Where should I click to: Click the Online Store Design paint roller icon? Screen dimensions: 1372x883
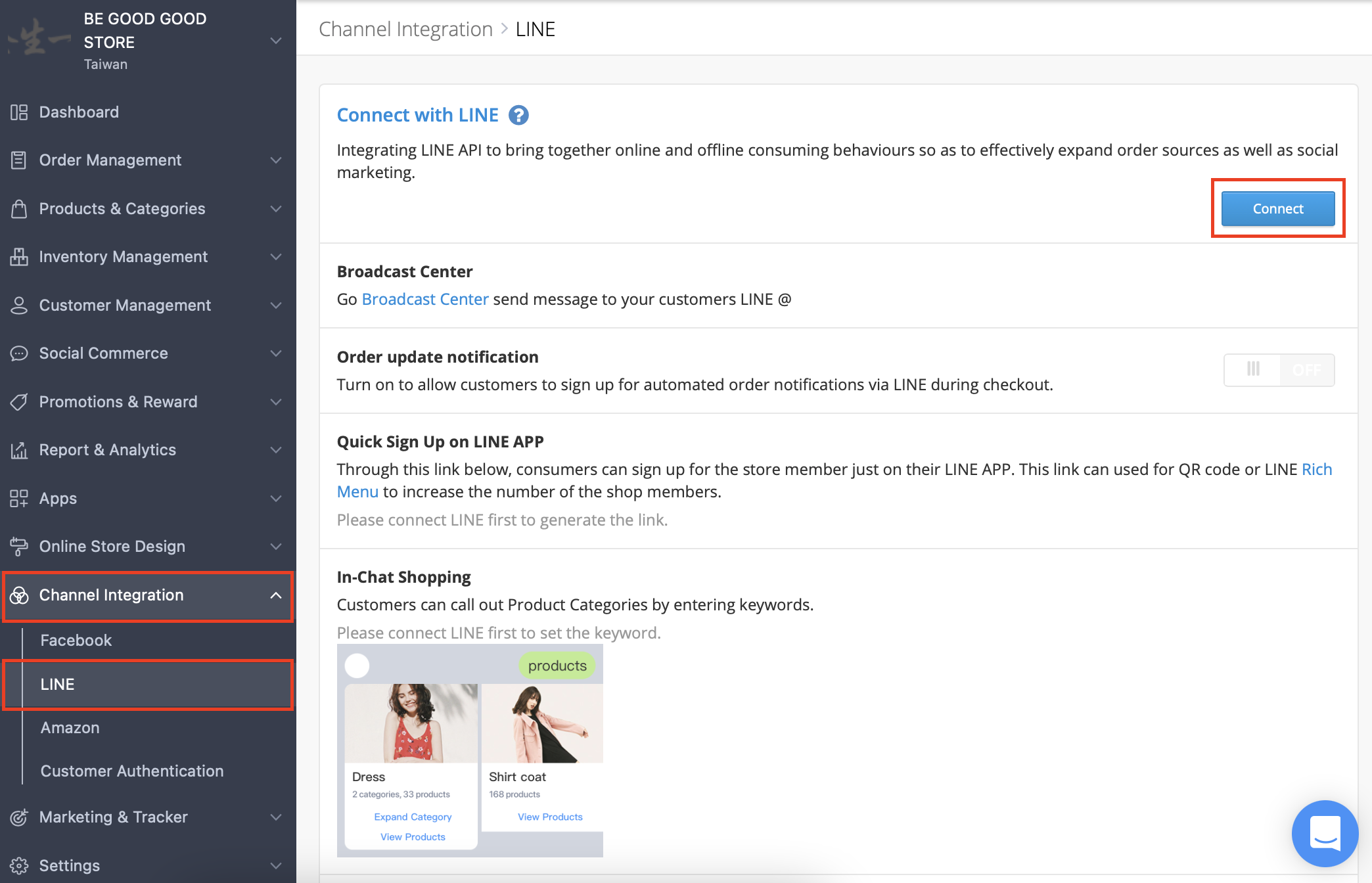point(19,547)
